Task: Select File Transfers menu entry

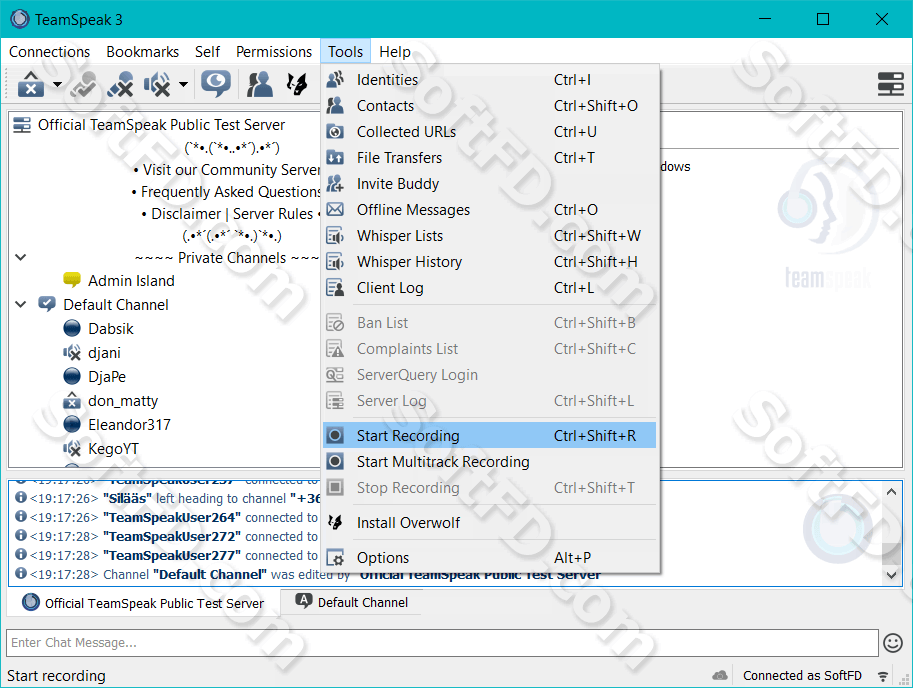Action: click(x=490, y=158)
